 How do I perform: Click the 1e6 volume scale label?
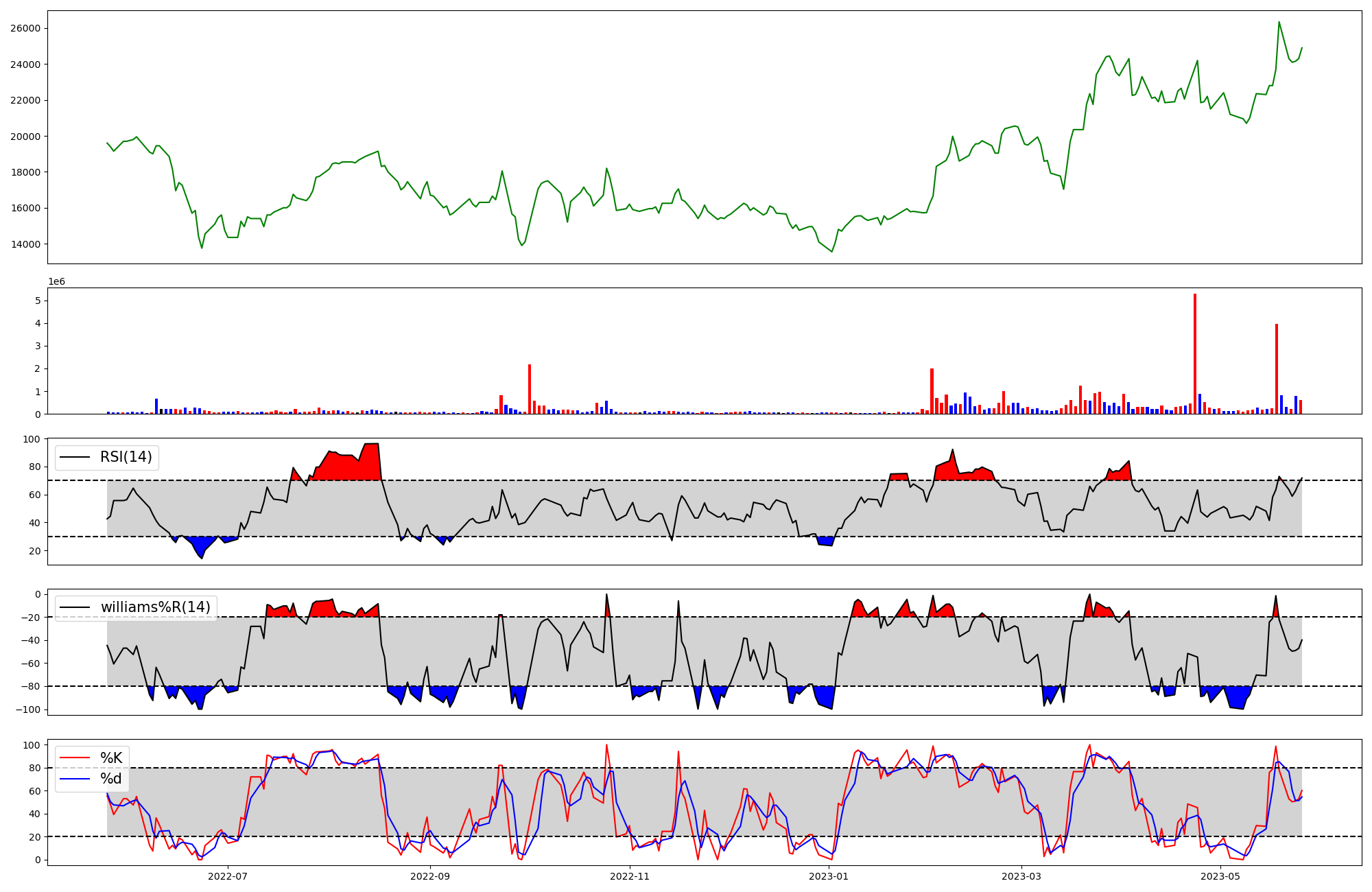point(56,282)
